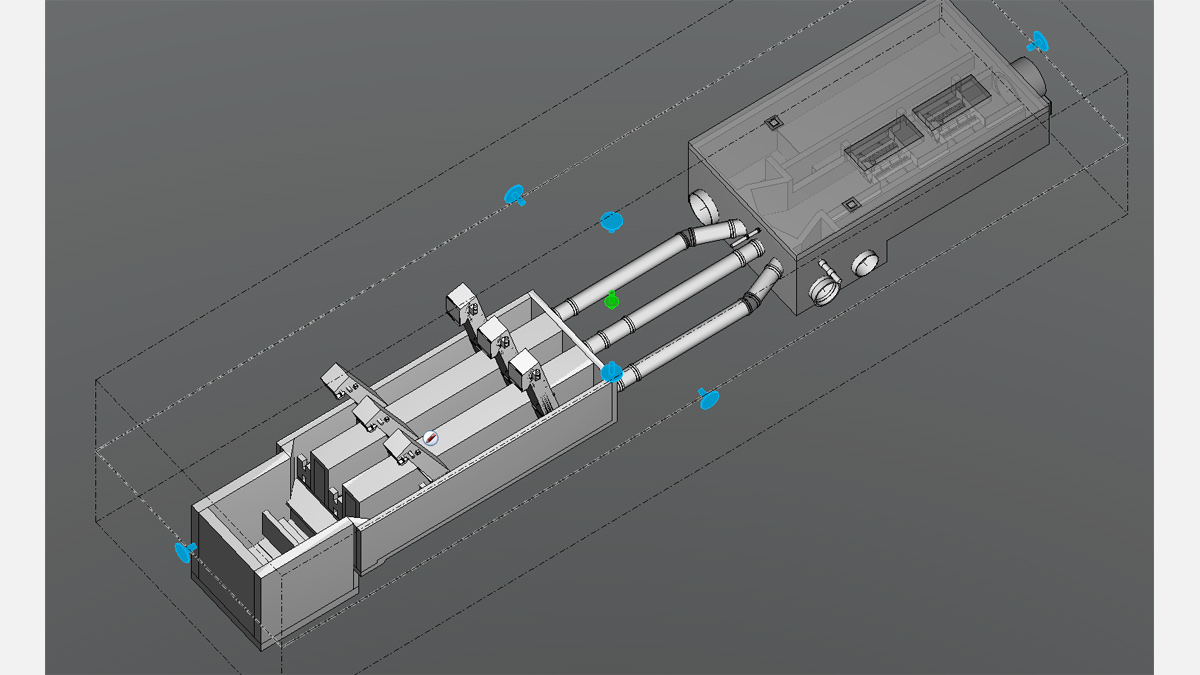Viewport: 1200px width, 675px height.
Task: Select the blue grip at the tray's front end cap
Action: [184, 552]
